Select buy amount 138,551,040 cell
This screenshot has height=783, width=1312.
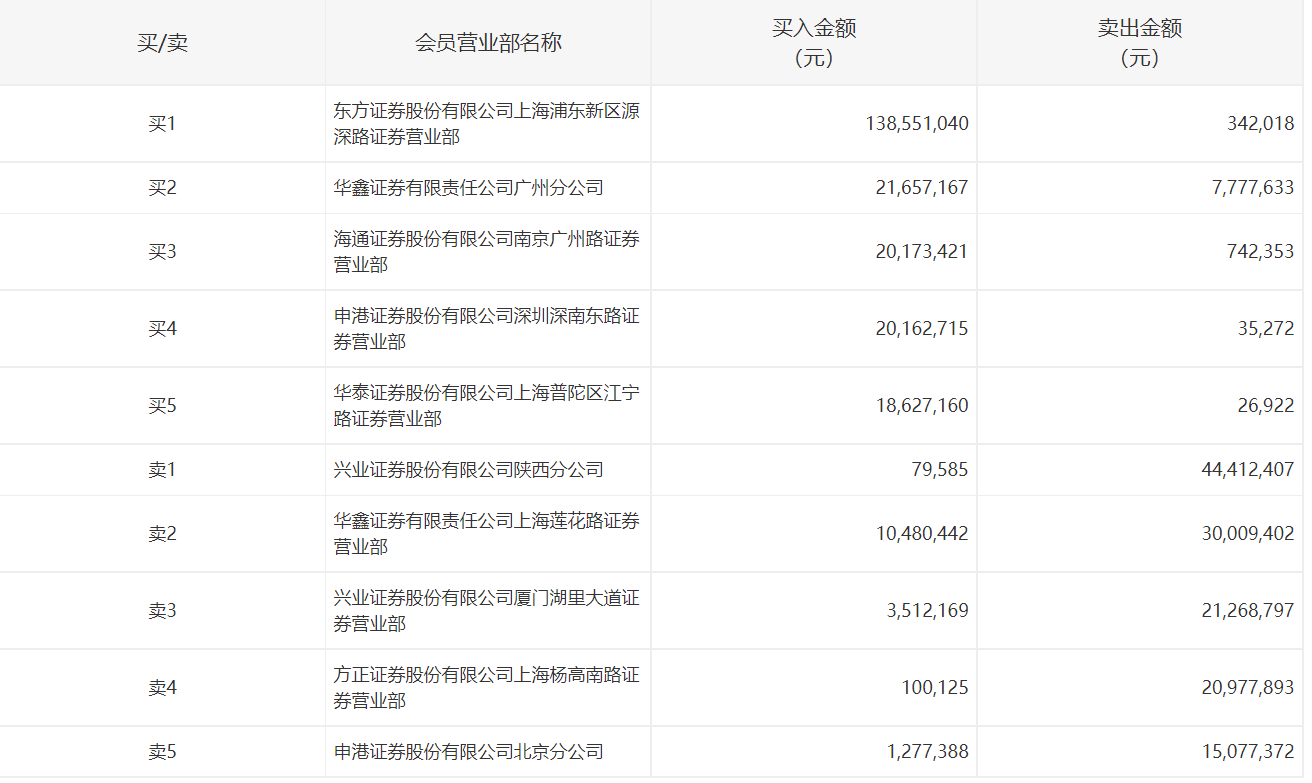[x=916, y=124]
